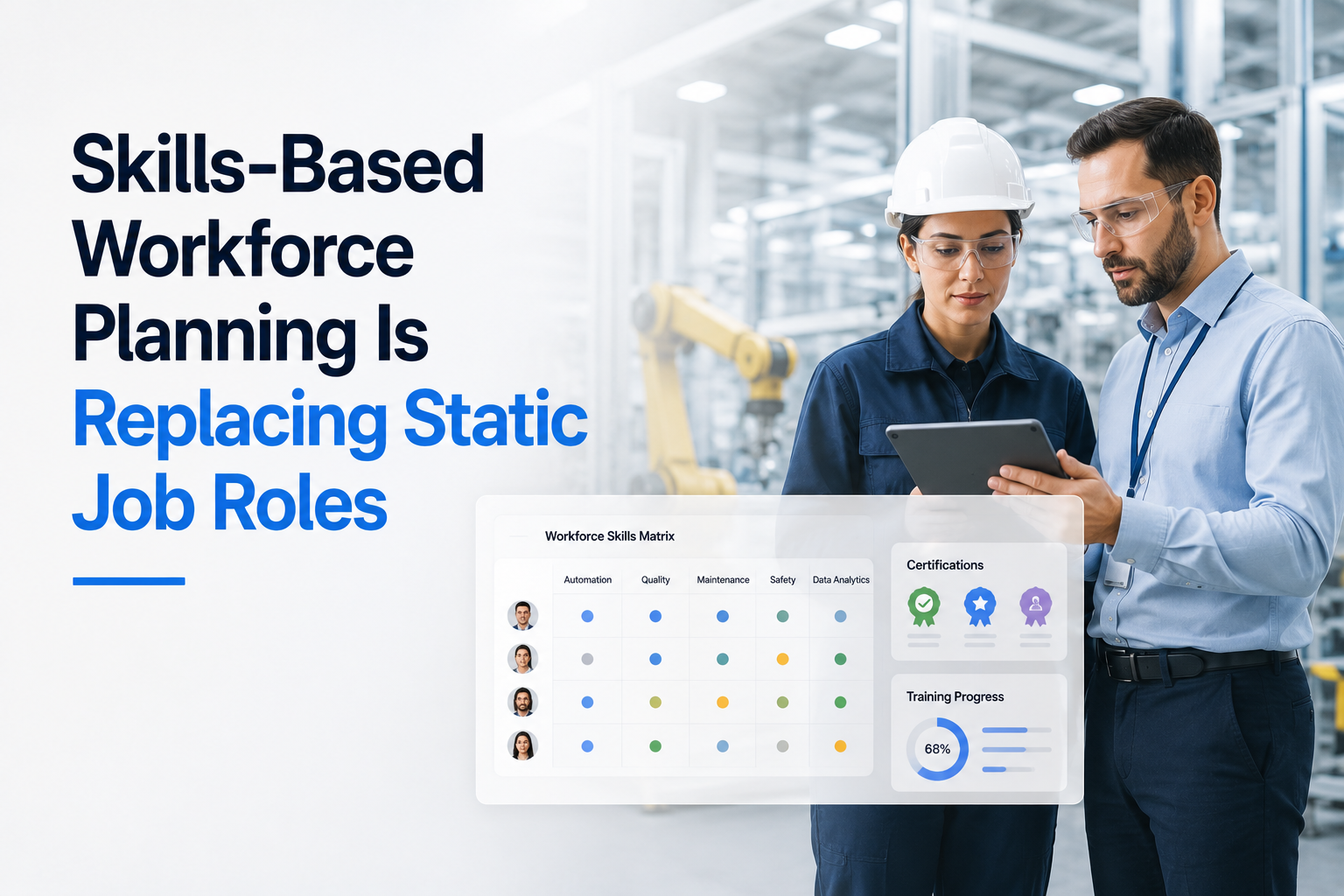The image size is (1344, 896).
Task: Select the bottom-row avatar of woman with long hair
Action: (x=522, y=745)
